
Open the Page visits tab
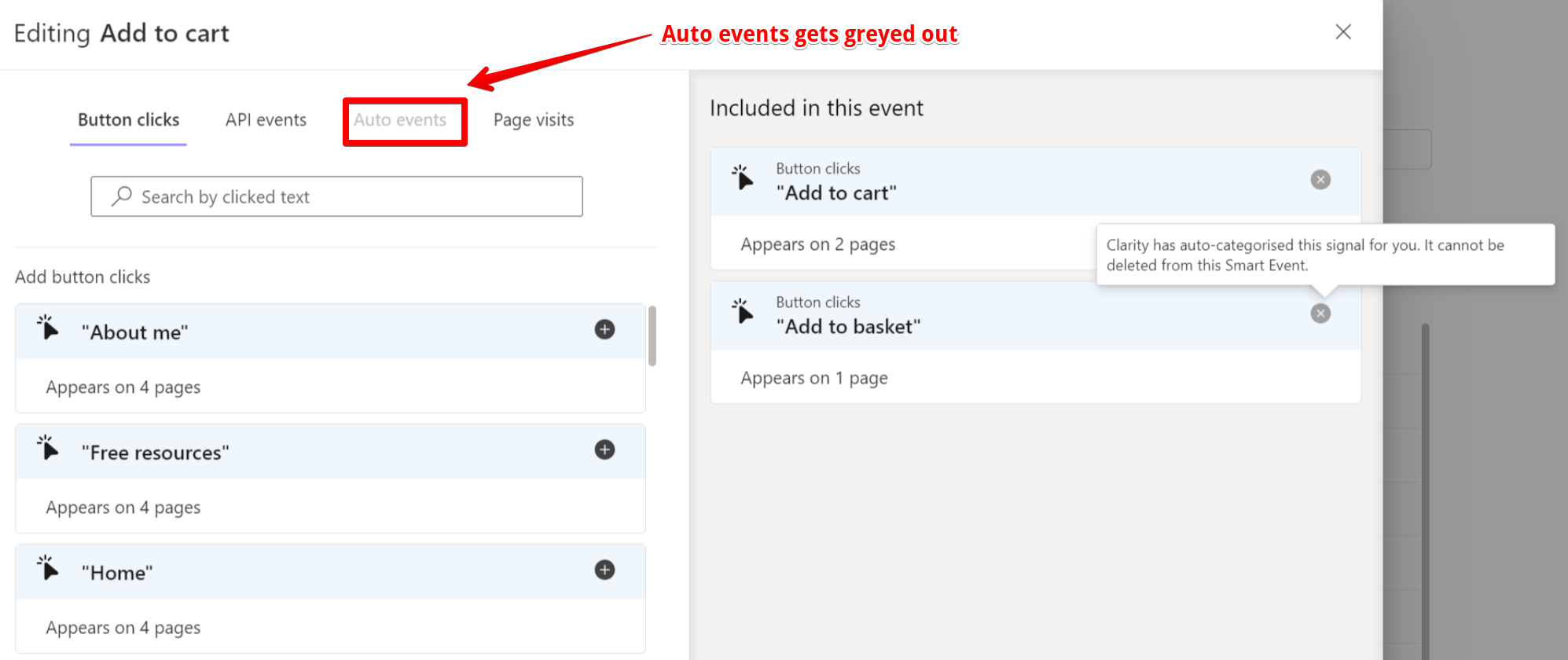(x=533, y=119)
